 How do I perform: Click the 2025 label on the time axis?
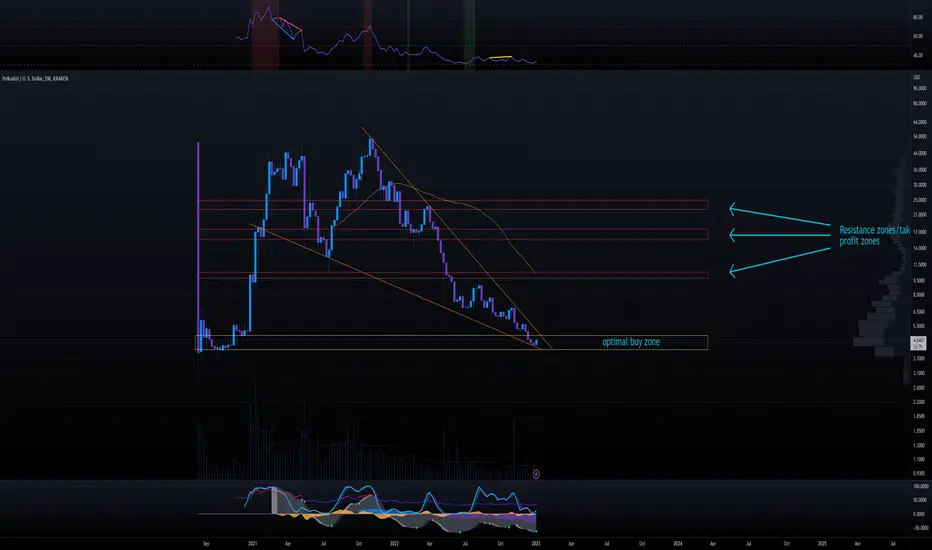822,543
